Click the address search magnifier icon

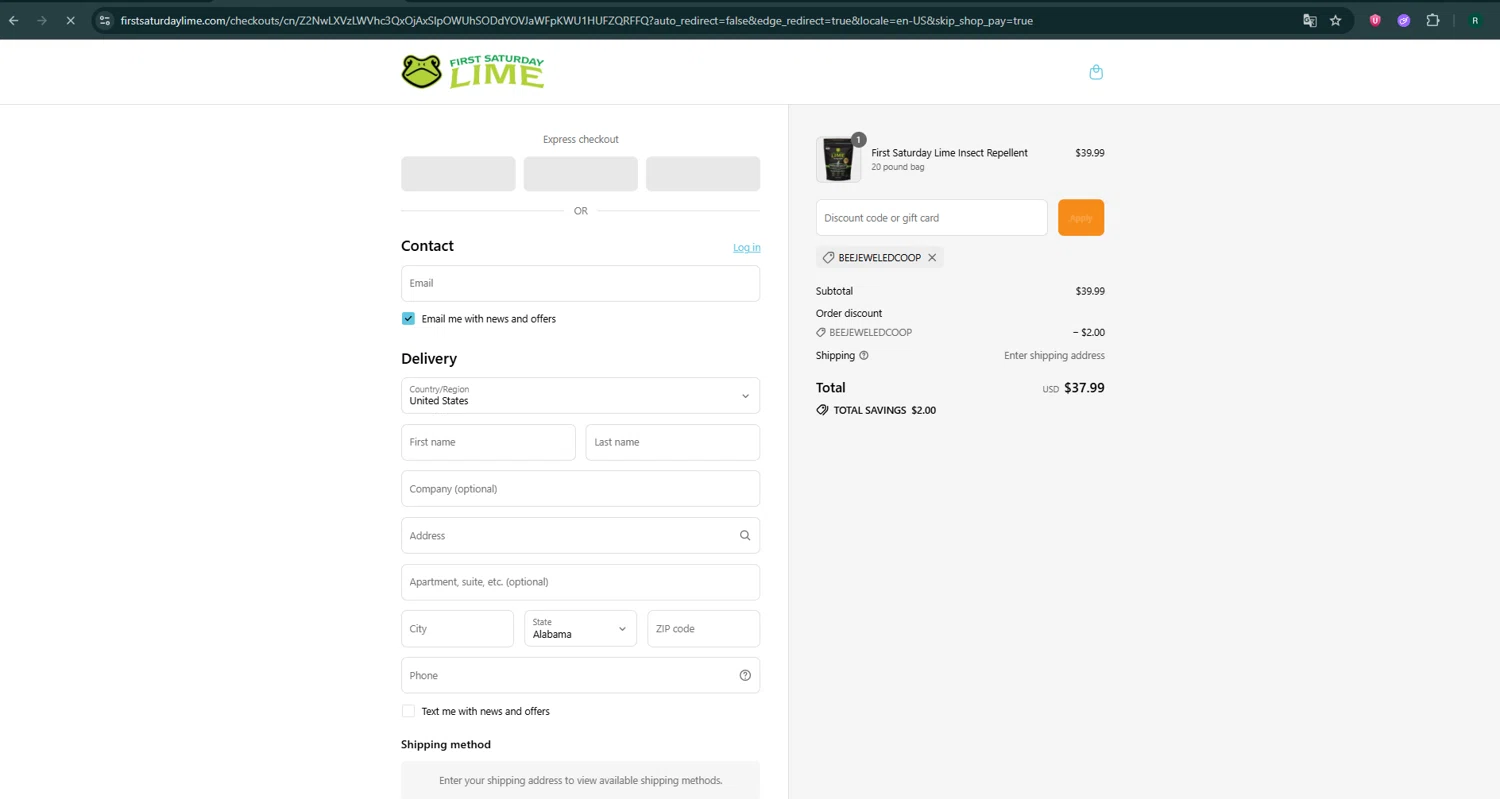pyautogui.click(x=745, y=536)
